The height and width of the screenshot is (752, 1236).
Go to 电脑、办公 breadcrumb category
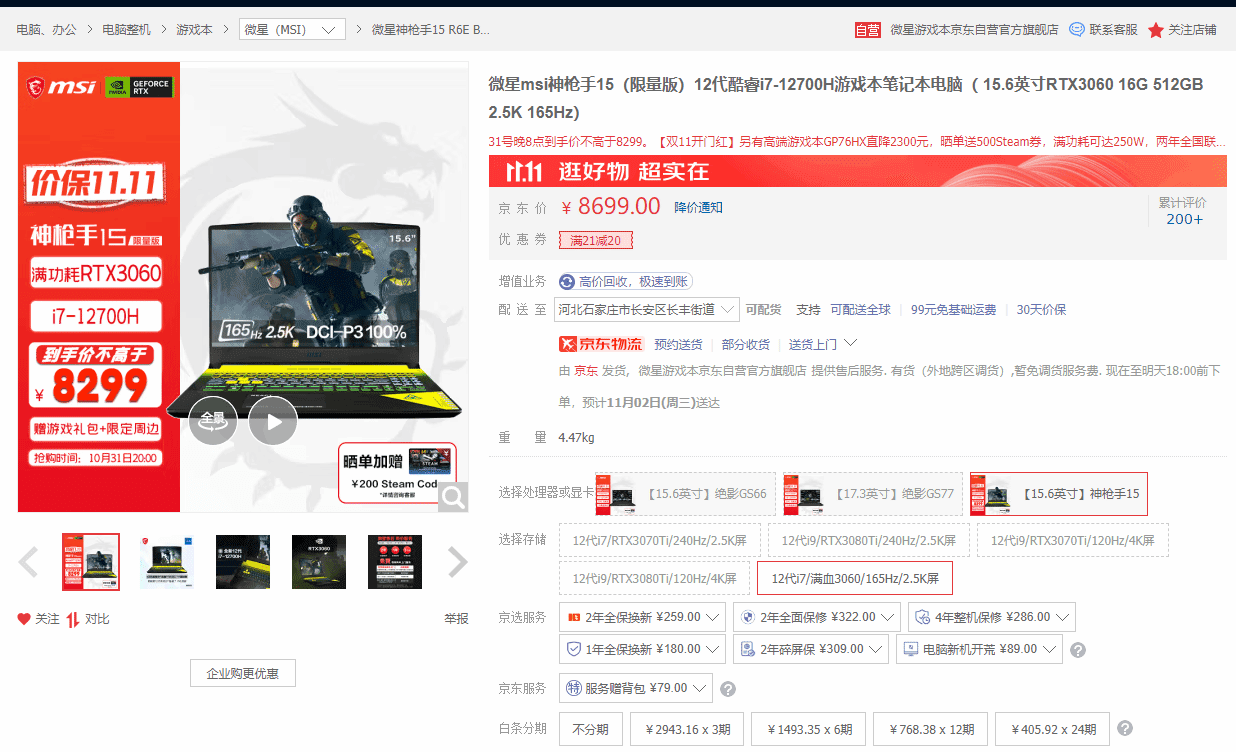[46, 30]
